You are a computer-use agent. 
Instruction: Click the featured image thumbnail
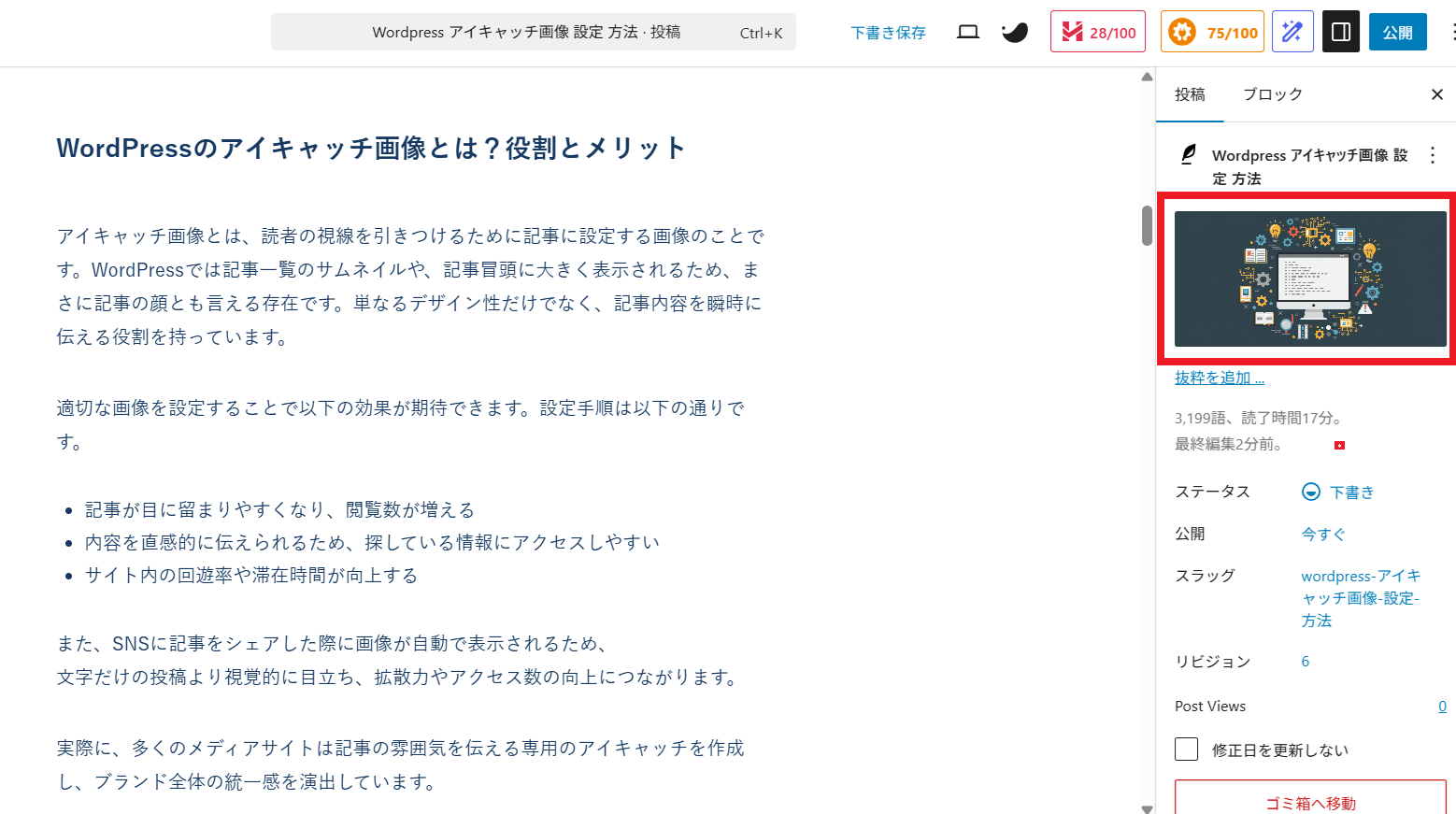[x=1310, y=278]
